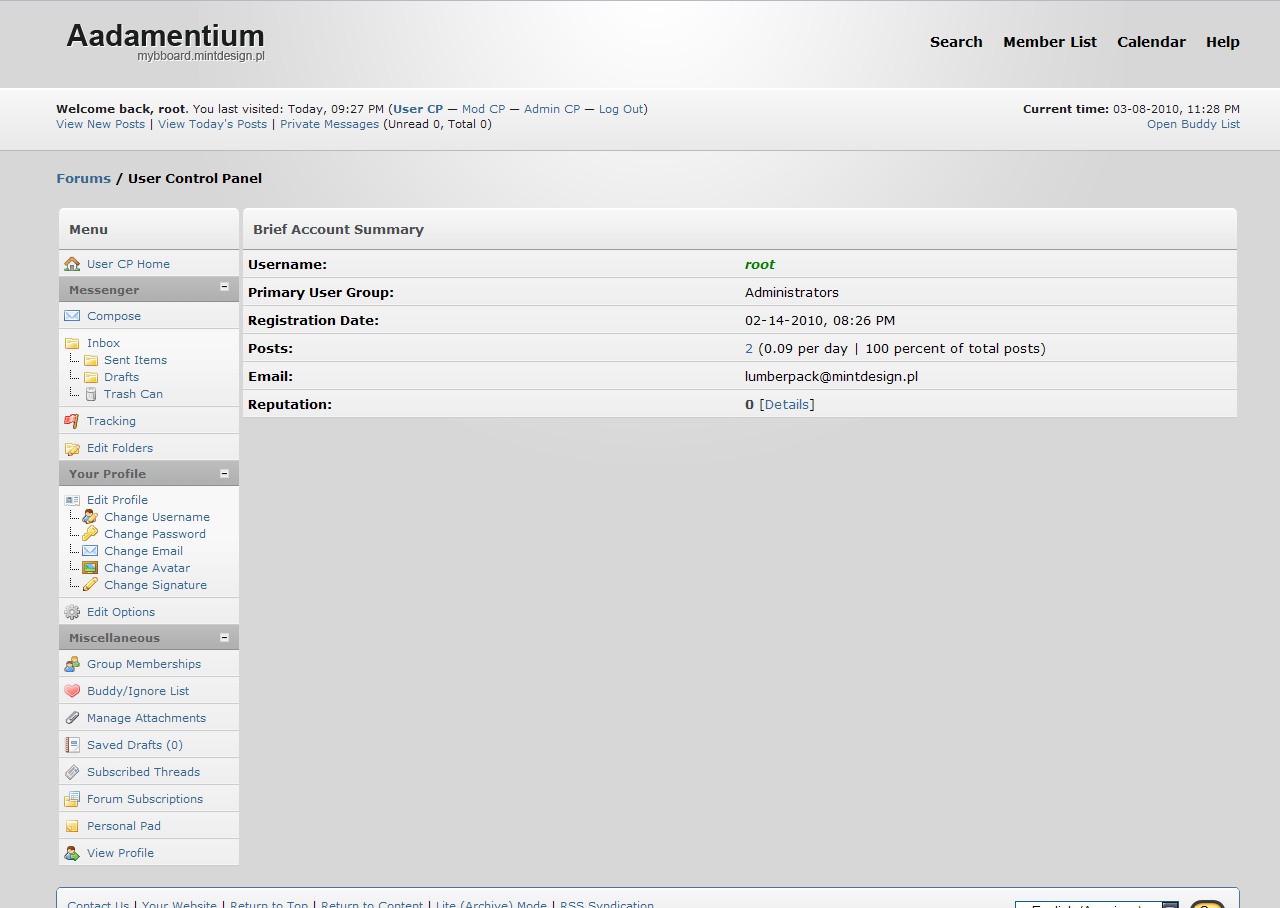
Task: Click the Manage Attachments paperclip icon
Action: click(72, 718)
